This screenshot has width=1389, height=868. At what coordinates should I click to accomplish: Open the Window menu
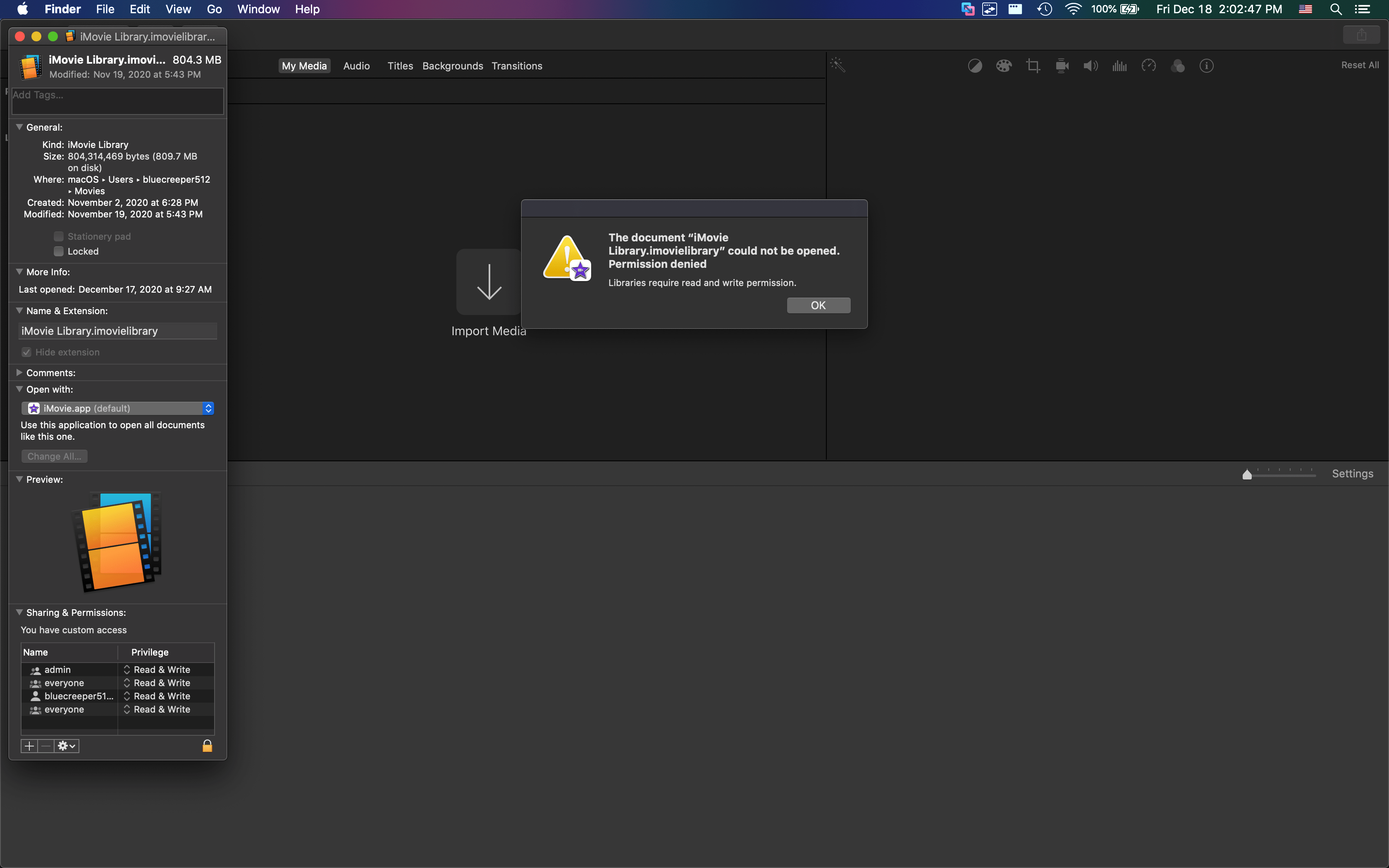(258, 9)
